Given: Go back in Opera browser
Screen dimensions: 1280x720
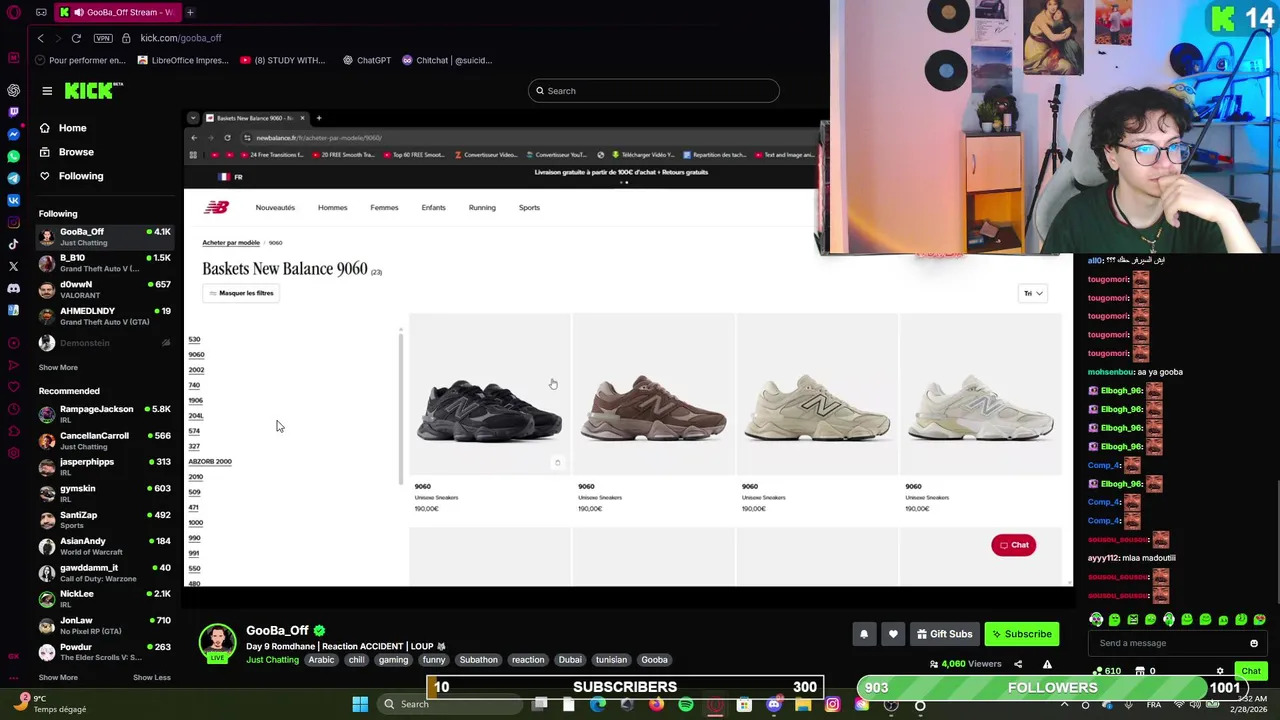Looking at the screenshot, I should [x=41, y=38].
